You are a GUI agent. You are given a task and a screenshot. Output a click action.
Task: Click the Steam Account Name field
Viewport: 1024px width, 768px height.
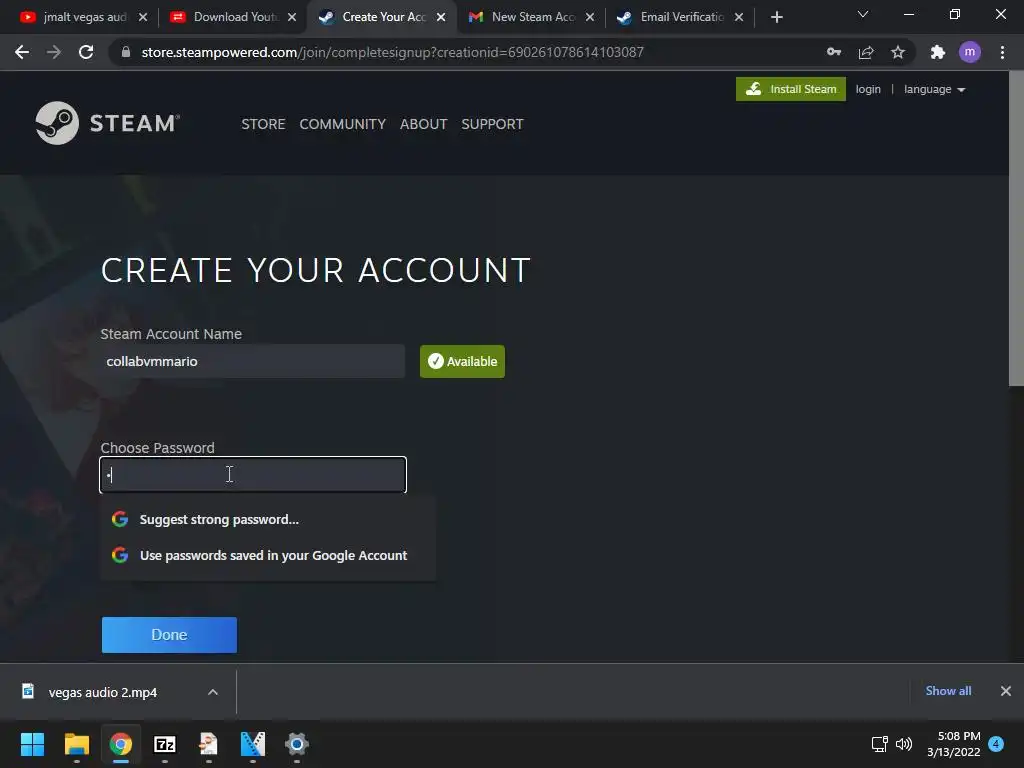253,361
